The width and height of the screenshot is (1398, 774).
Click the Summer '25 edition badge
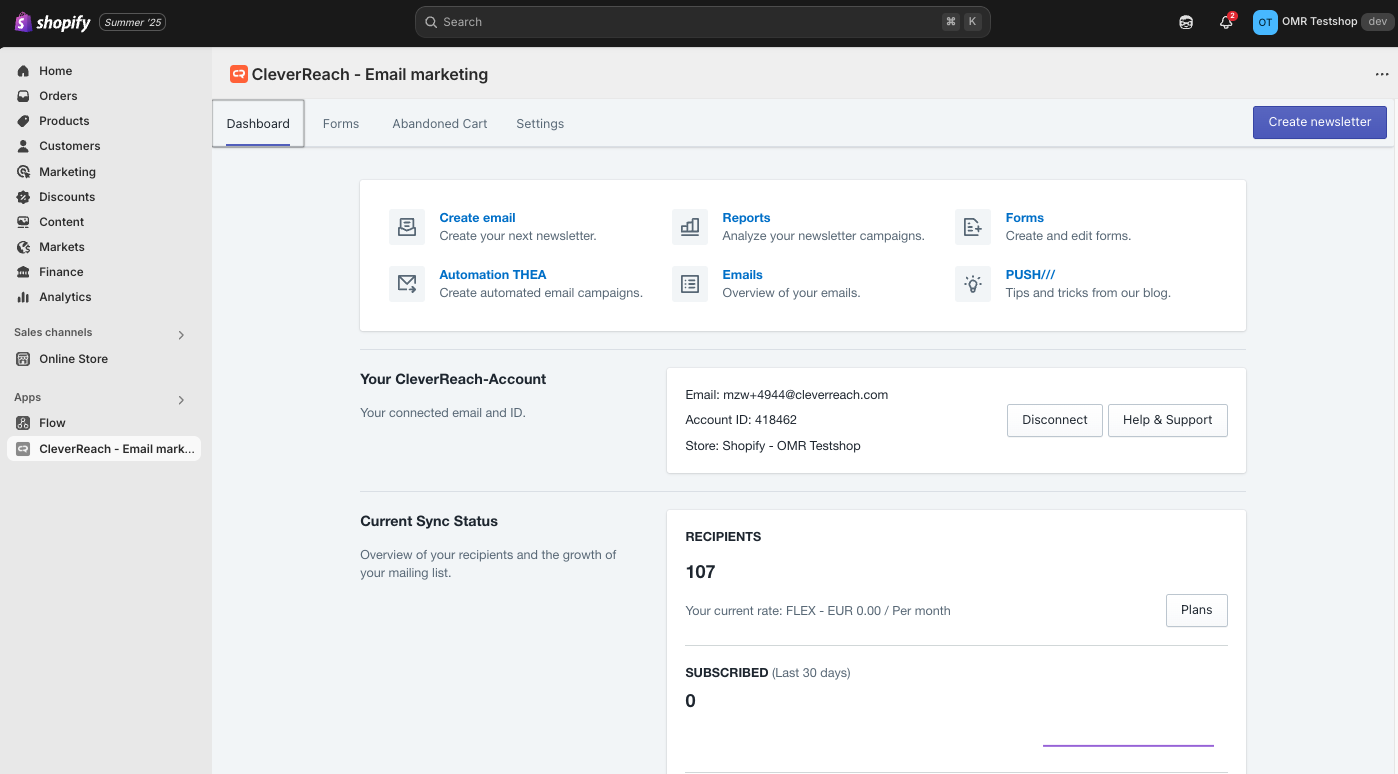[x=133, y=22]
